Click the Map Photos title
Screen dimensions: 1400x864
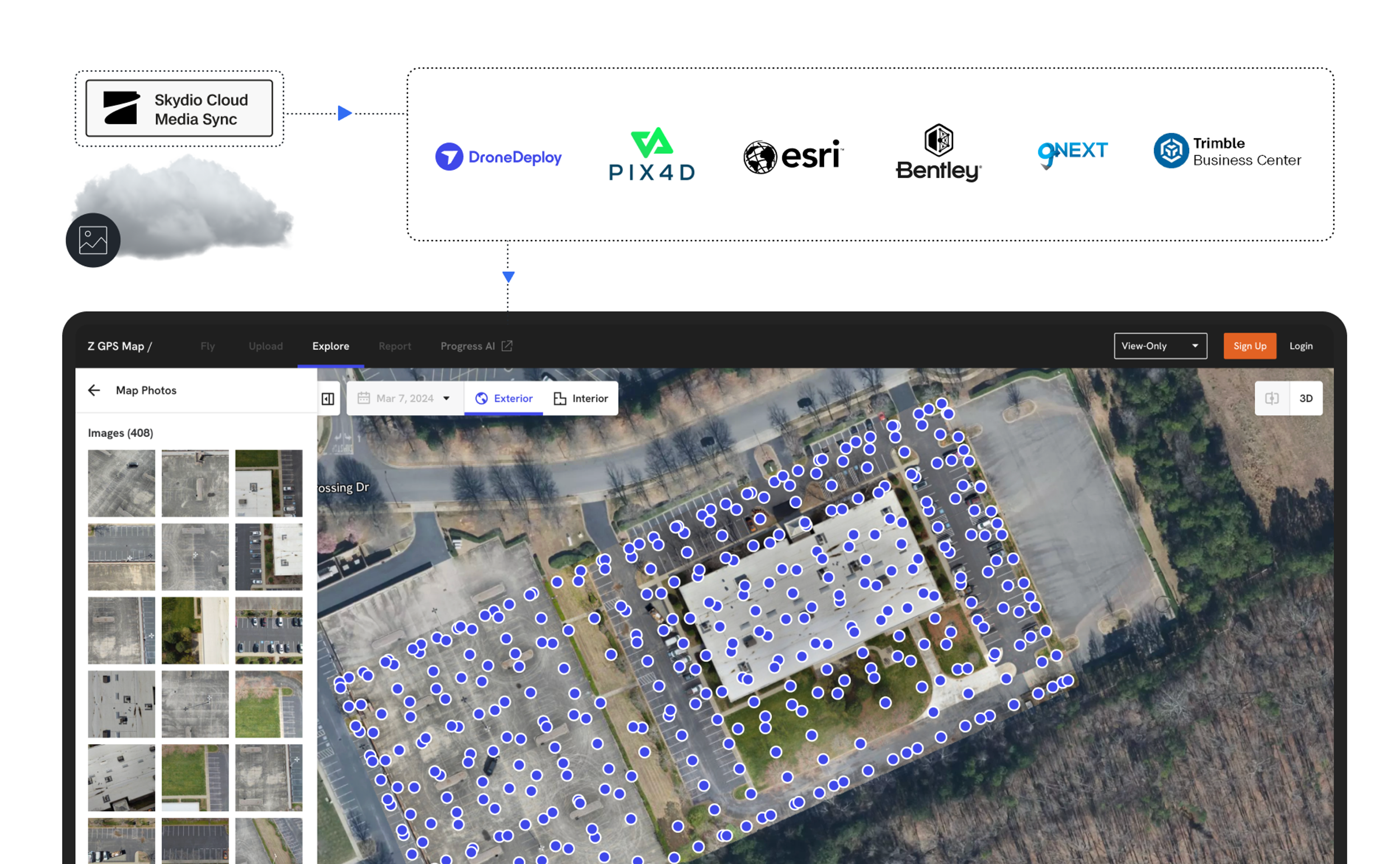(x=146, y=390)
